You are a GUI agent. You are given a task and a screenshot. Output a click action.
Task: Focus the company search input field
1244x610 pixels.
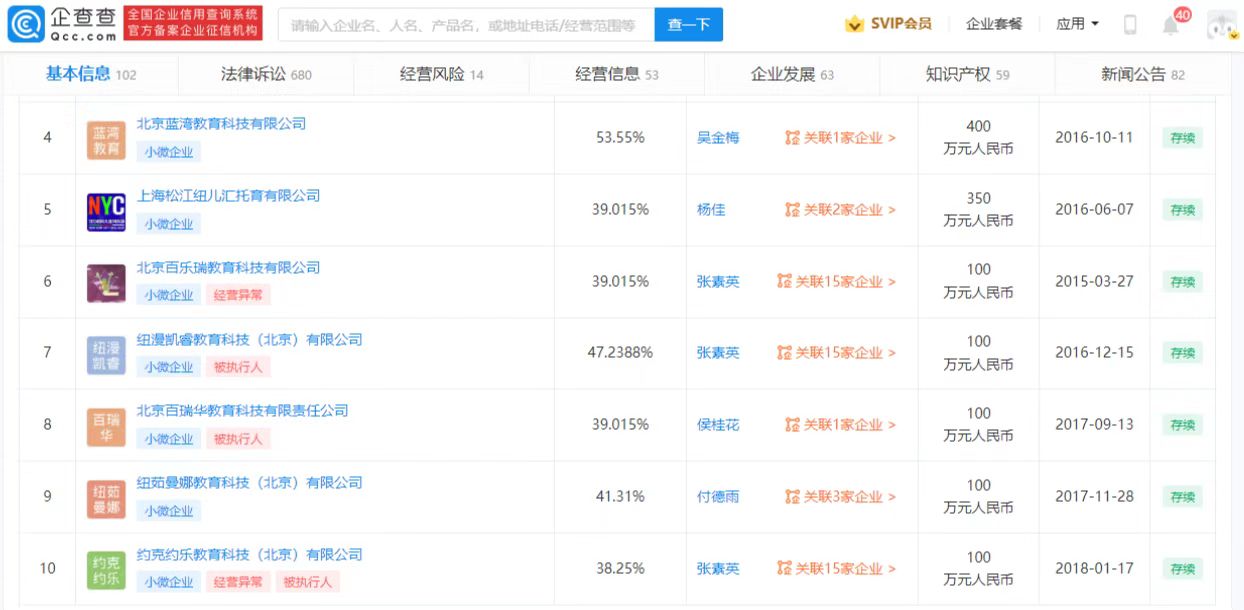466,25
